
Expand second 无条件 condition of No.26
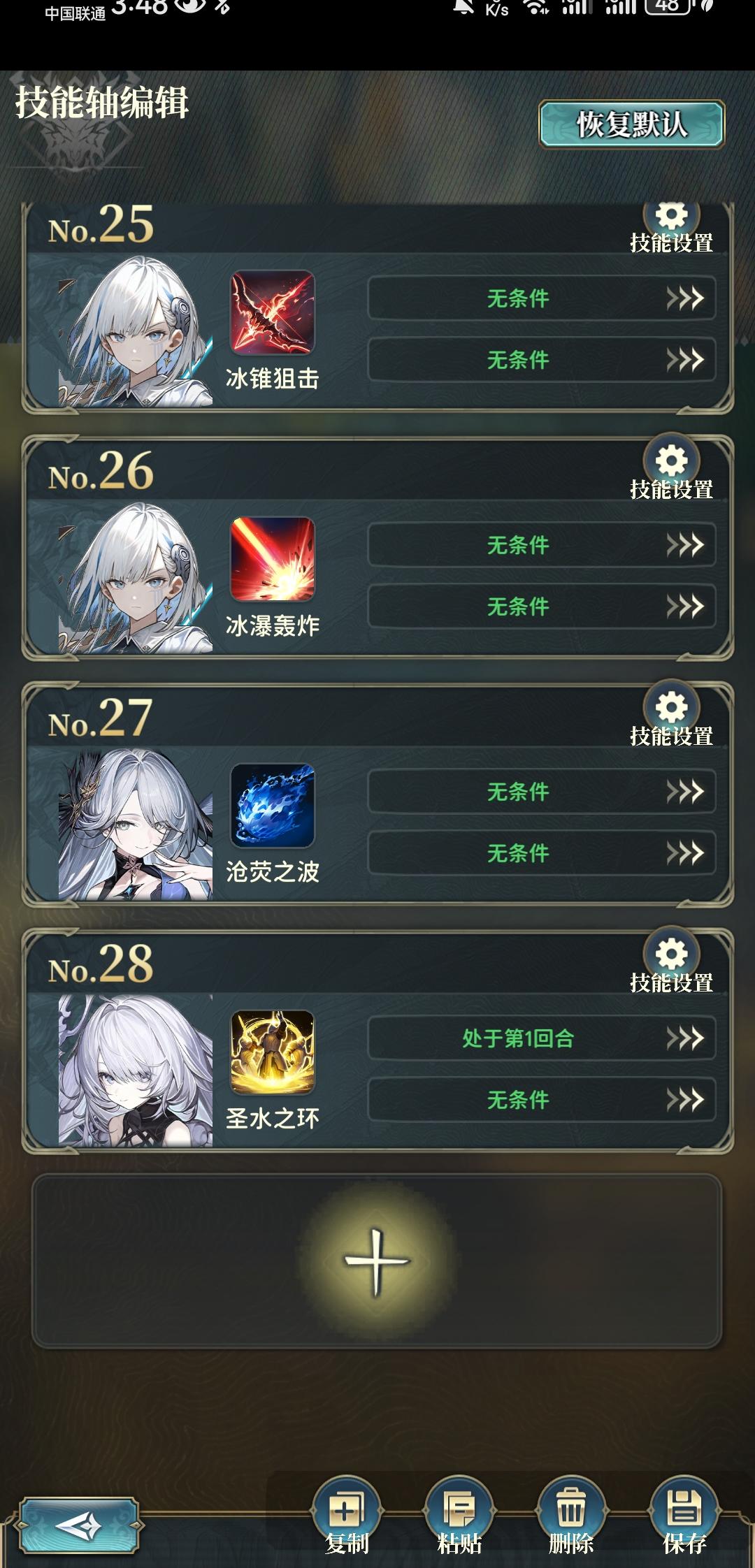click(x=542, y=607)
